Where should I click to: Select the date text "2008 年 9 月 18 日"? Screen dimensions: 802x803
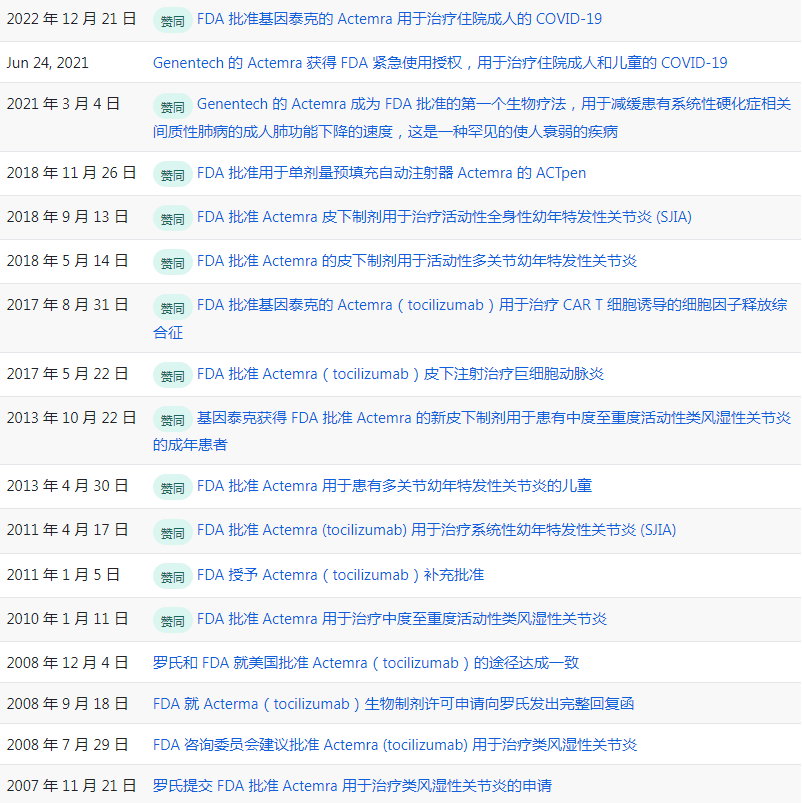point(67,703)
